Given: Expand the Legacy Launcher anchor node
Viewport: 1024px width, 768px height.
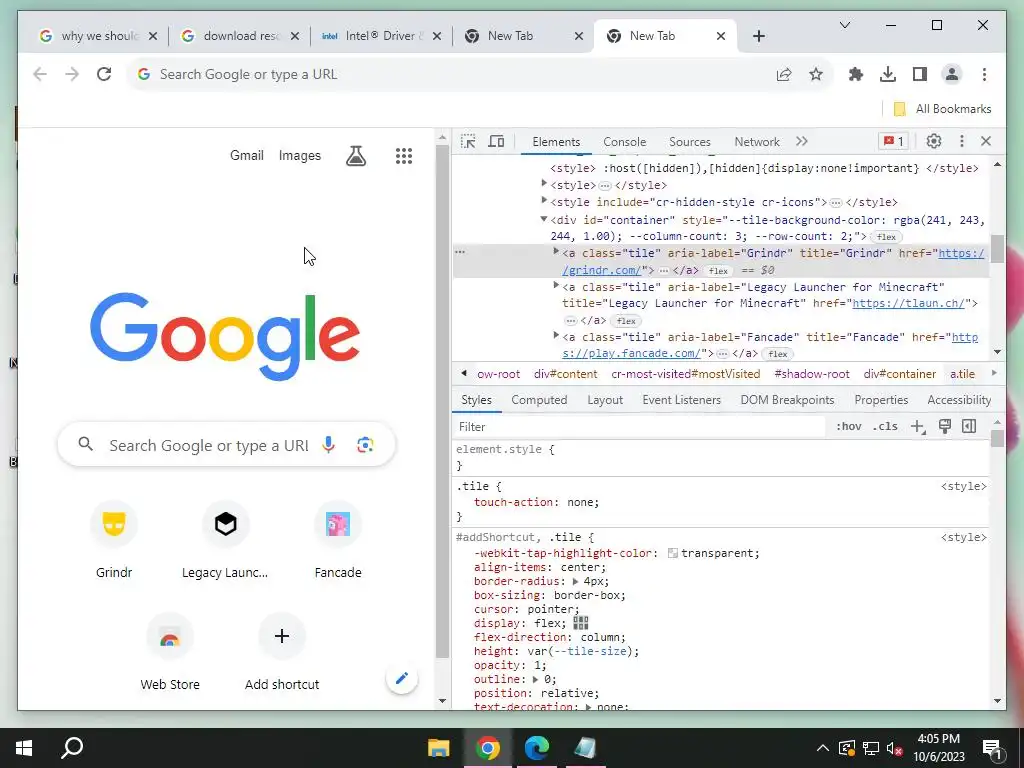Looking at the screenshot, I should pos(556,285).
